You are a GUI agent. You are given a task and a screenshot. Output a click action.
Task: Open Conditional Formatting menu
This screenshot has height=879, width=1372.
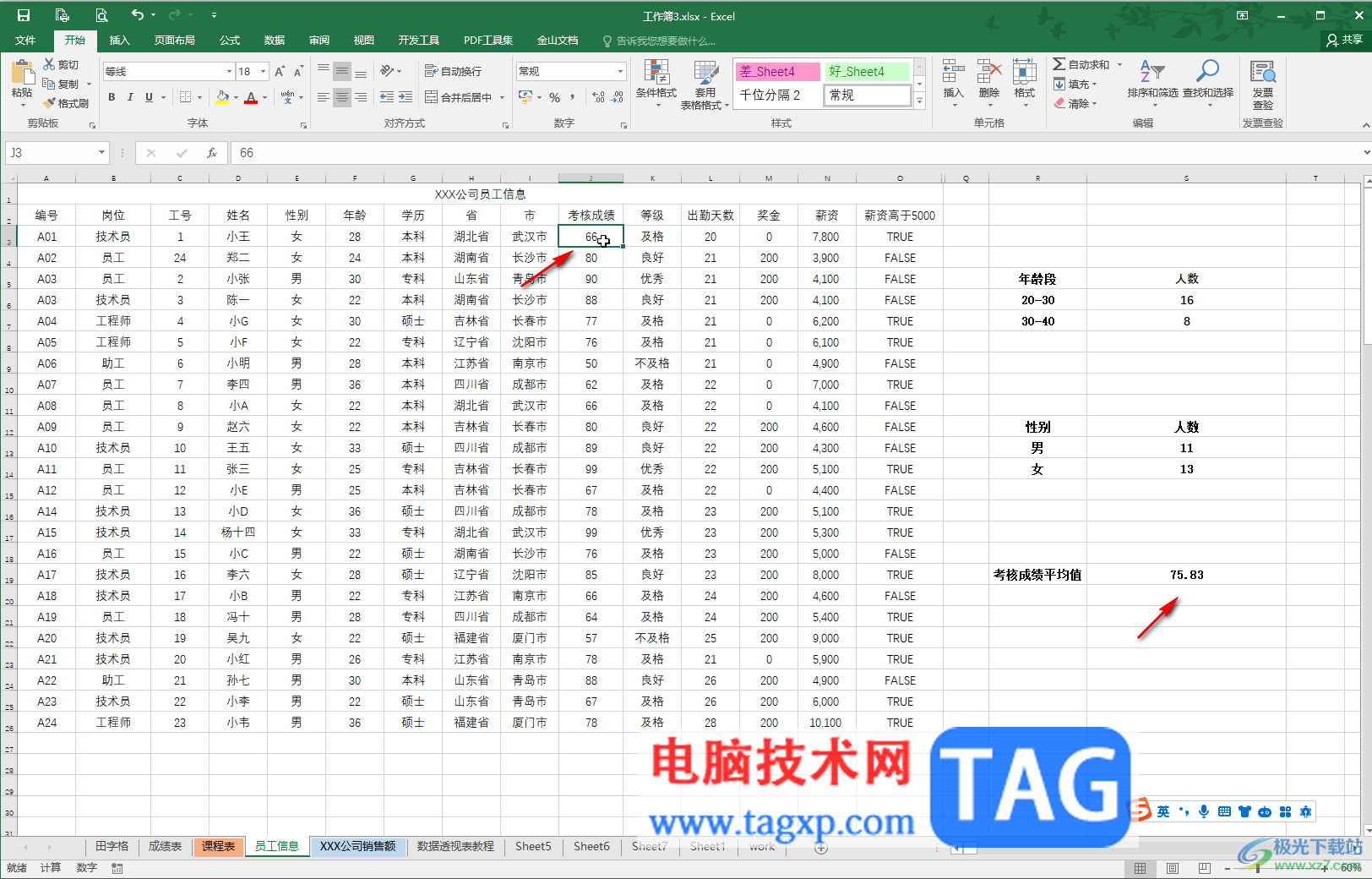(656, 85)
